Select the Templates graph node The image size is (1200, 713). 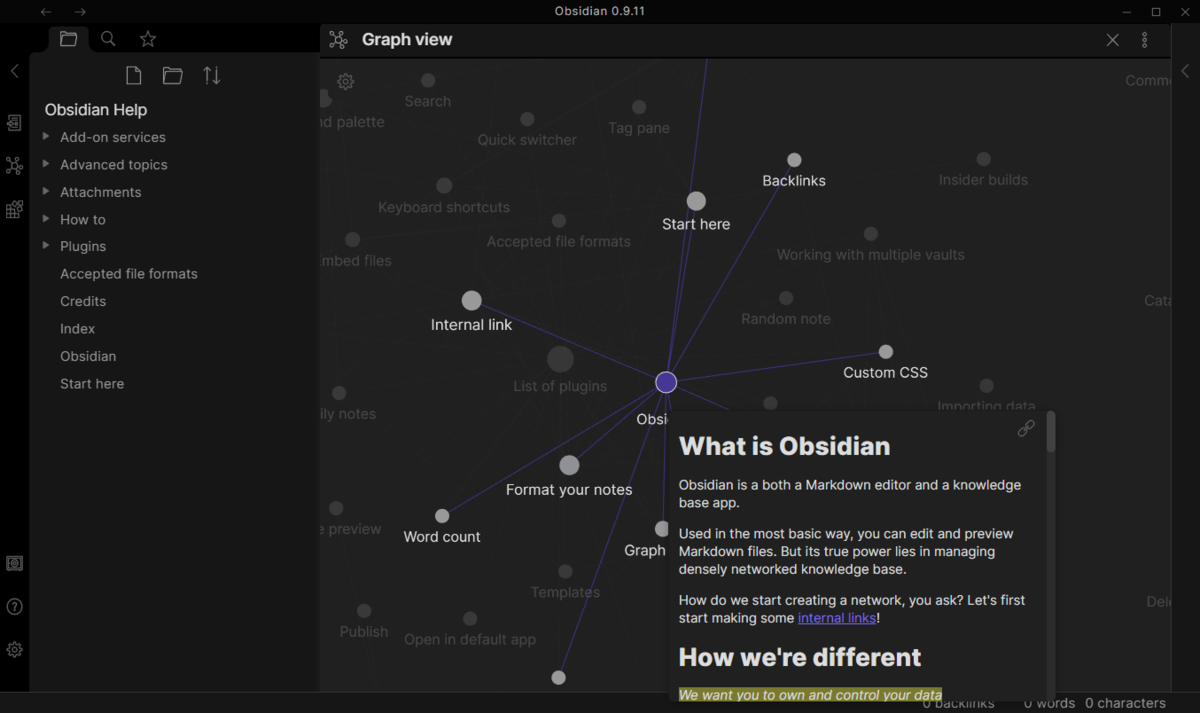(x=565, y=571)
